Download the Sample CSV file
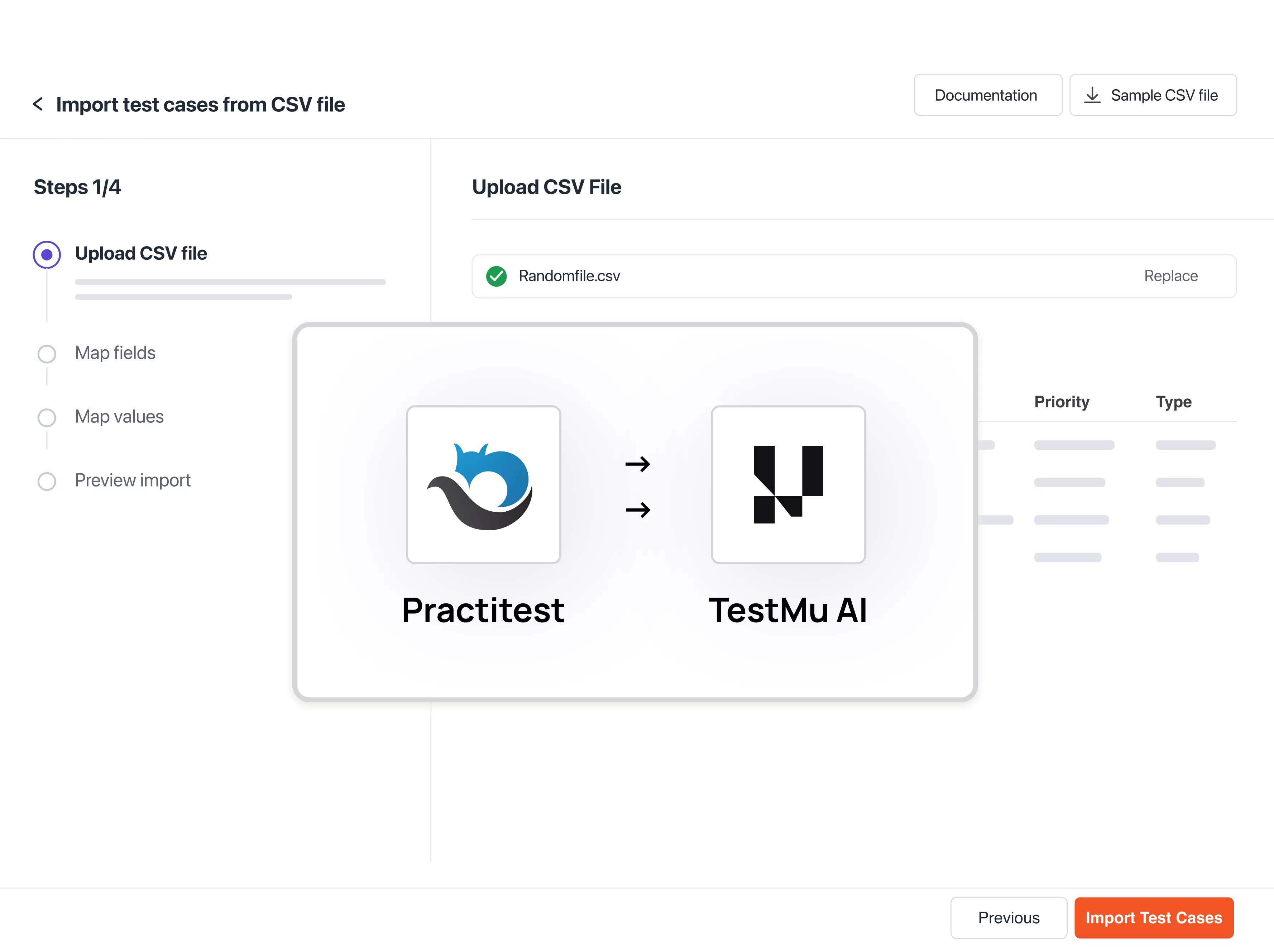This screenshot has width=1274, height=952. tap(1153, 95)
